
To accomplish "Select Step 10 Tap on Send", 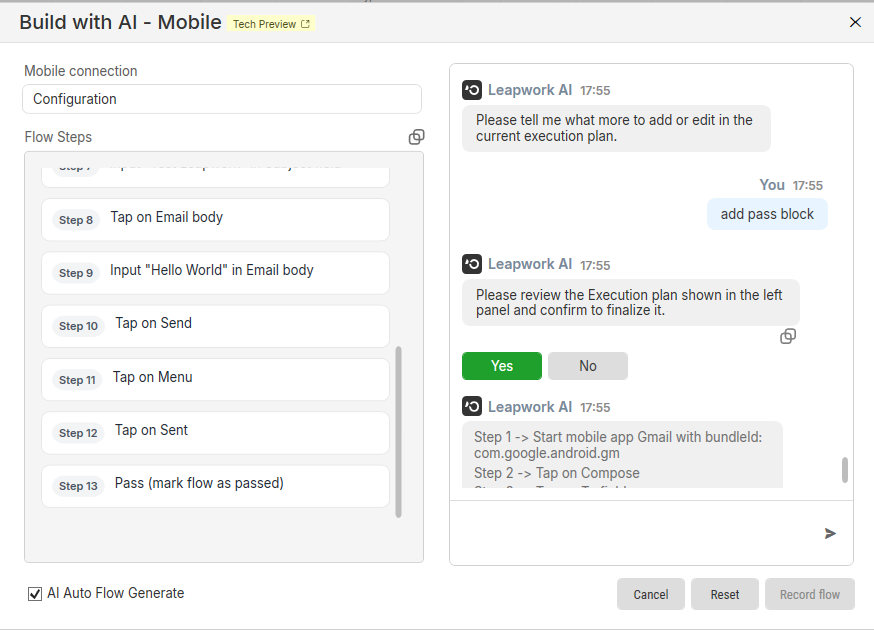I will point(215,326).
